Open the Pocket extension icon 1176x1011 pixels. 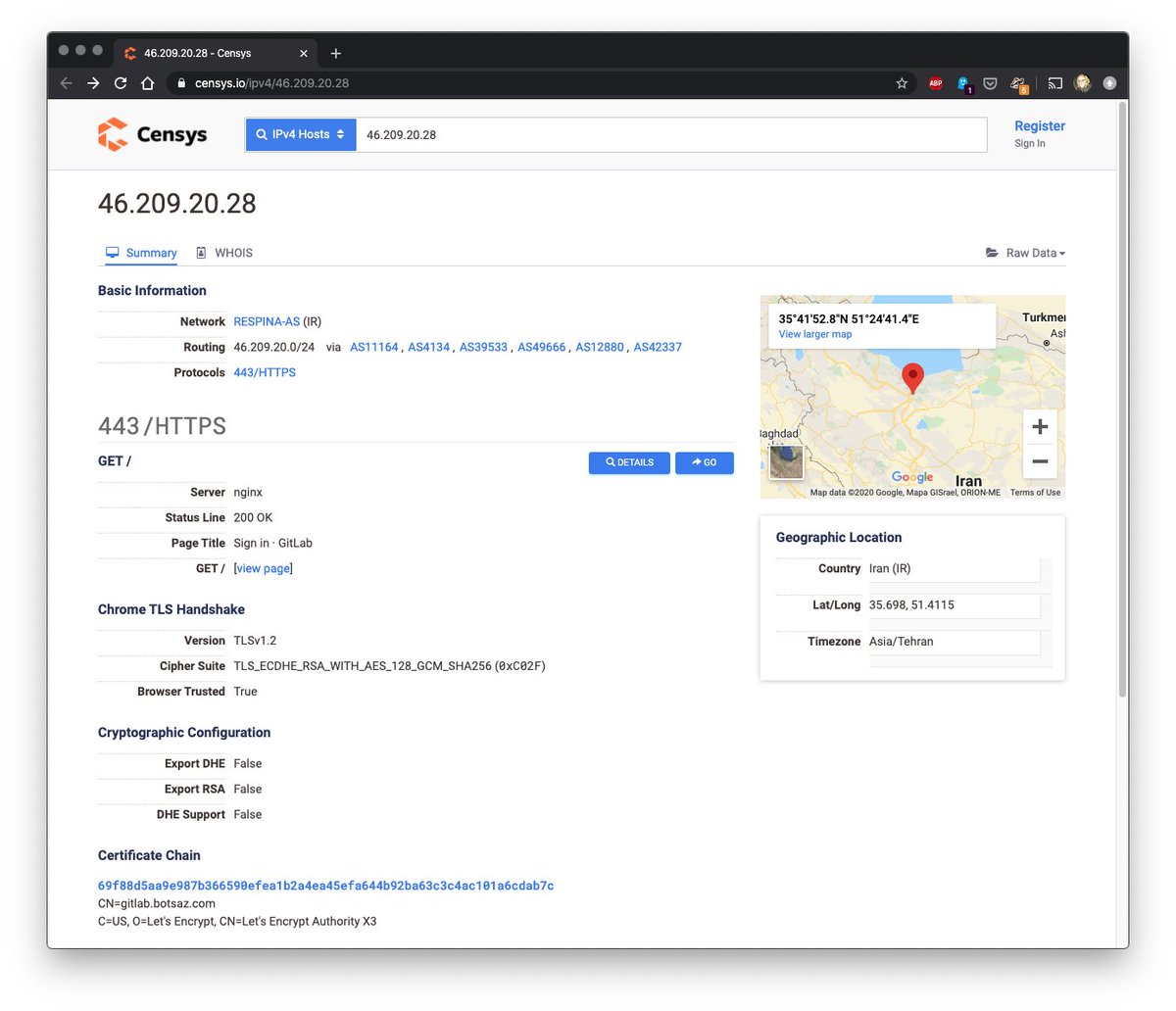point(991,83)
